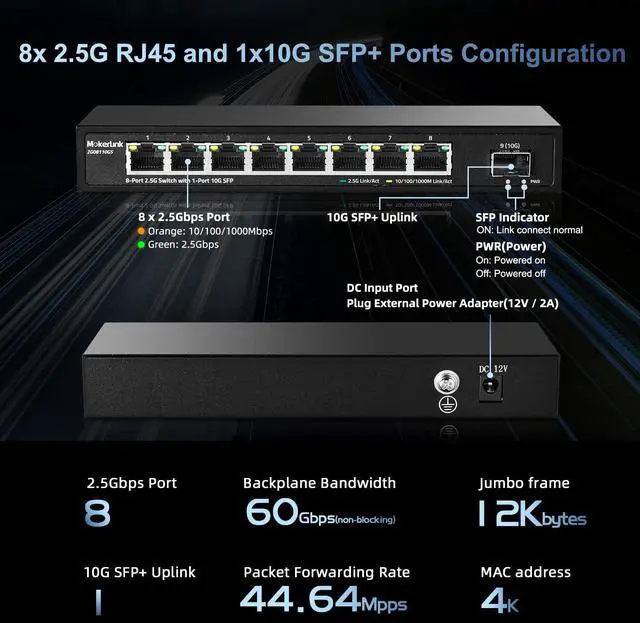
Task: Click the orange dot beside 10/100/1000Mbps
Action: (x=141, y=231)
